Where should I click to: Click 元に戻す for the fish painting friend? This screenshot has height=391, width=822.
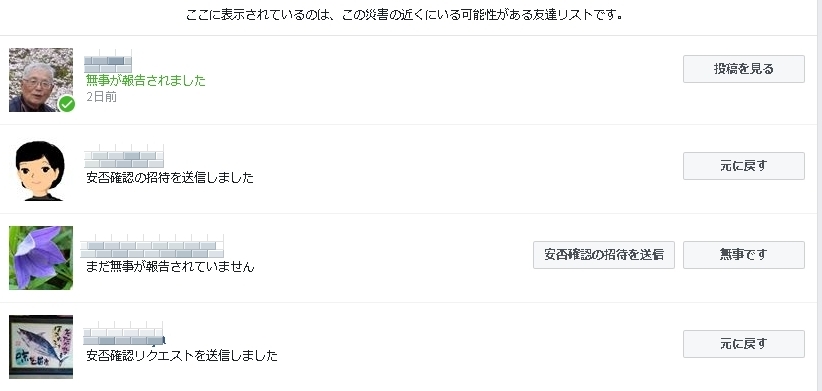click(743, 344)
